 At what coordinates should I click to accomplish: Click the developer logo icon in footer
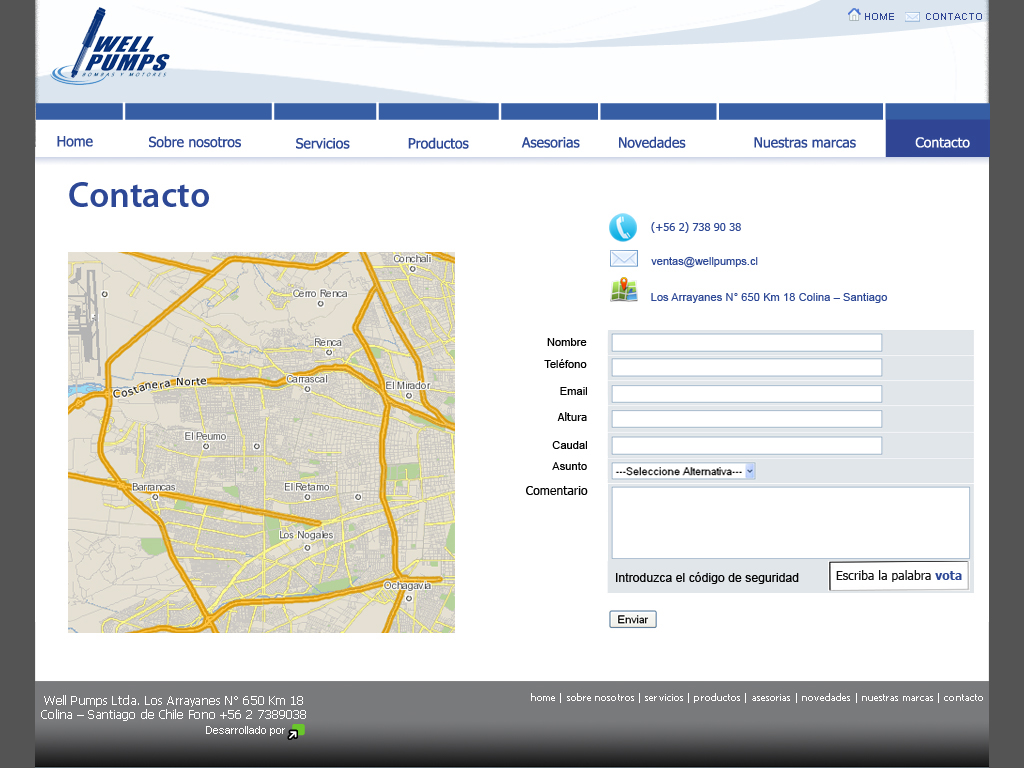pyautogui.click(x=295, y=732)
